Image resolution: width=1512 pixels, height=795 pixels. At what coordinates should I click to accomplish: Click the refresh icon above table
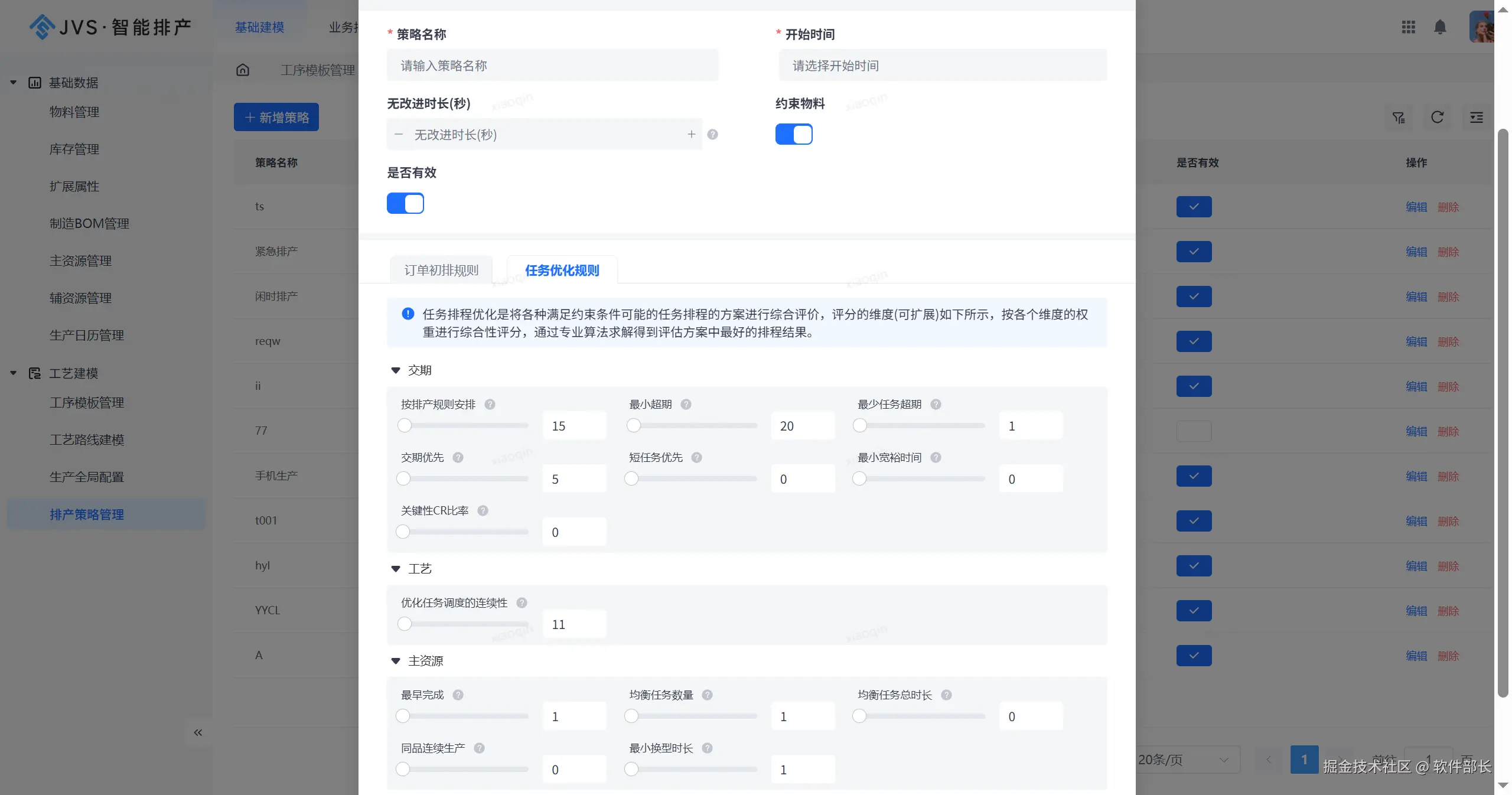coord(1437,118)
